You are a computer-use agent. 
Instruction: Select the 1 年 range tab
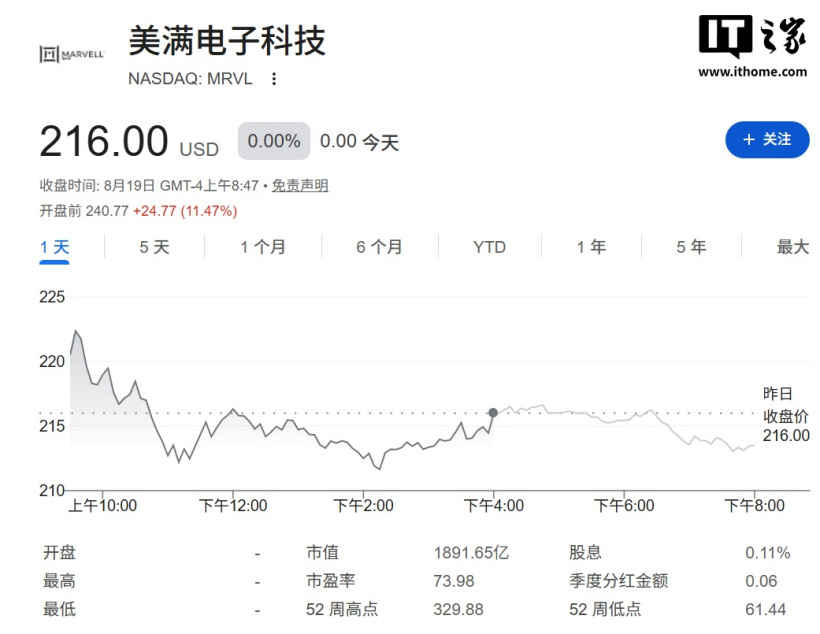pyautogui.click(x=591, y=247)
